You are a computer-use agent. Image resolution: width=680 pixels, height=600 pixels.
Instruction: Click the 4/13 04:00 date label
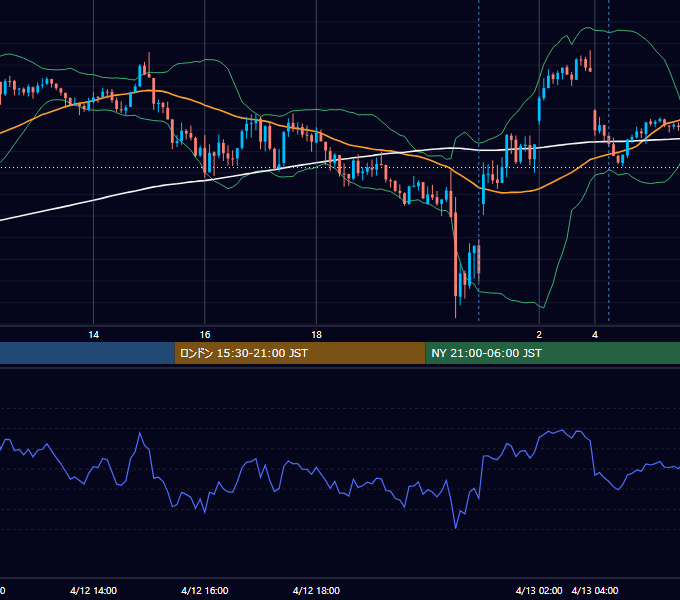tap(595, 590)
